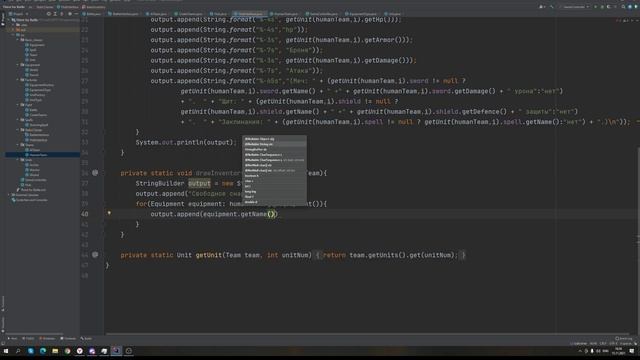Image resolution: width=640 pixels, height=360 pixels.
Task: Hide the Project tool window
Action: [x=76, y=14]
